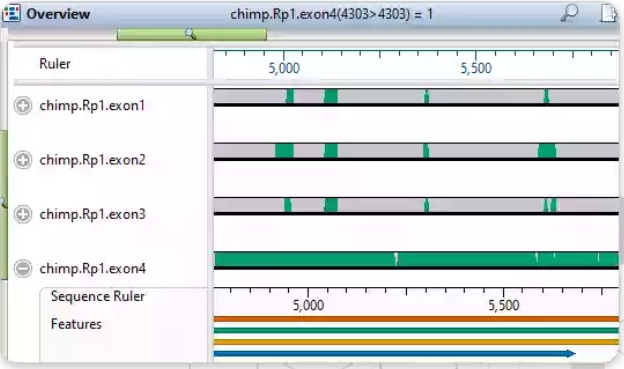Expand the chimp.Rp1.exon2 track
Viewport: 624px width, 369px height.
point(23,160)
